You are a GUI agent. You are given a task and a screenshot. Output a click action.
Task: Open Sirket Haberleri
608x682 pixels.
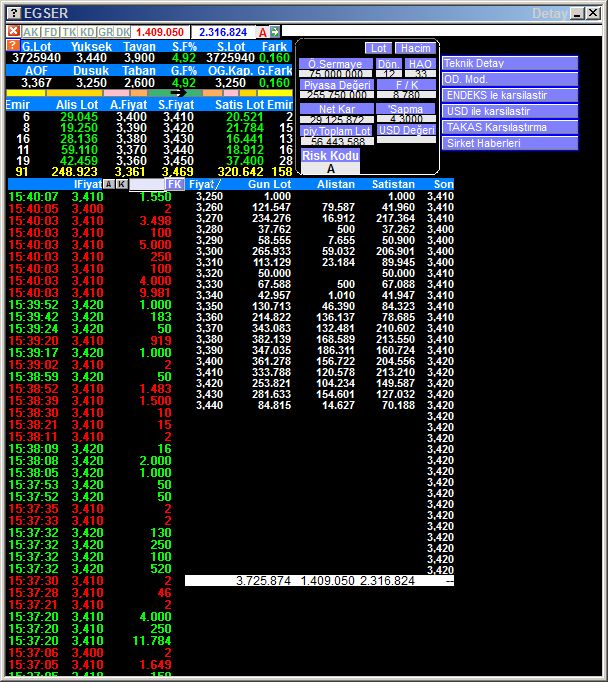(x=510, y=144)
